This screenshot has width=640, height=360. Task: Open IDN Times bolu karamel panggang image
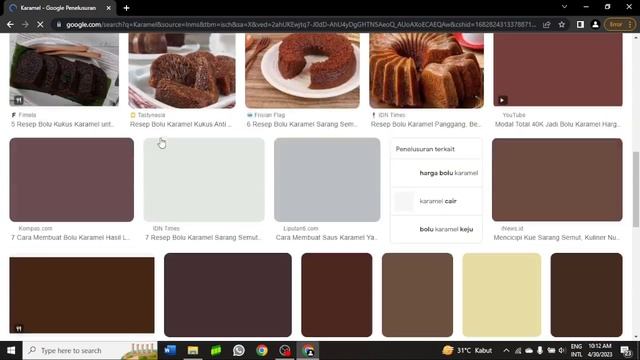pyautogui.click(x=427, y=71)
